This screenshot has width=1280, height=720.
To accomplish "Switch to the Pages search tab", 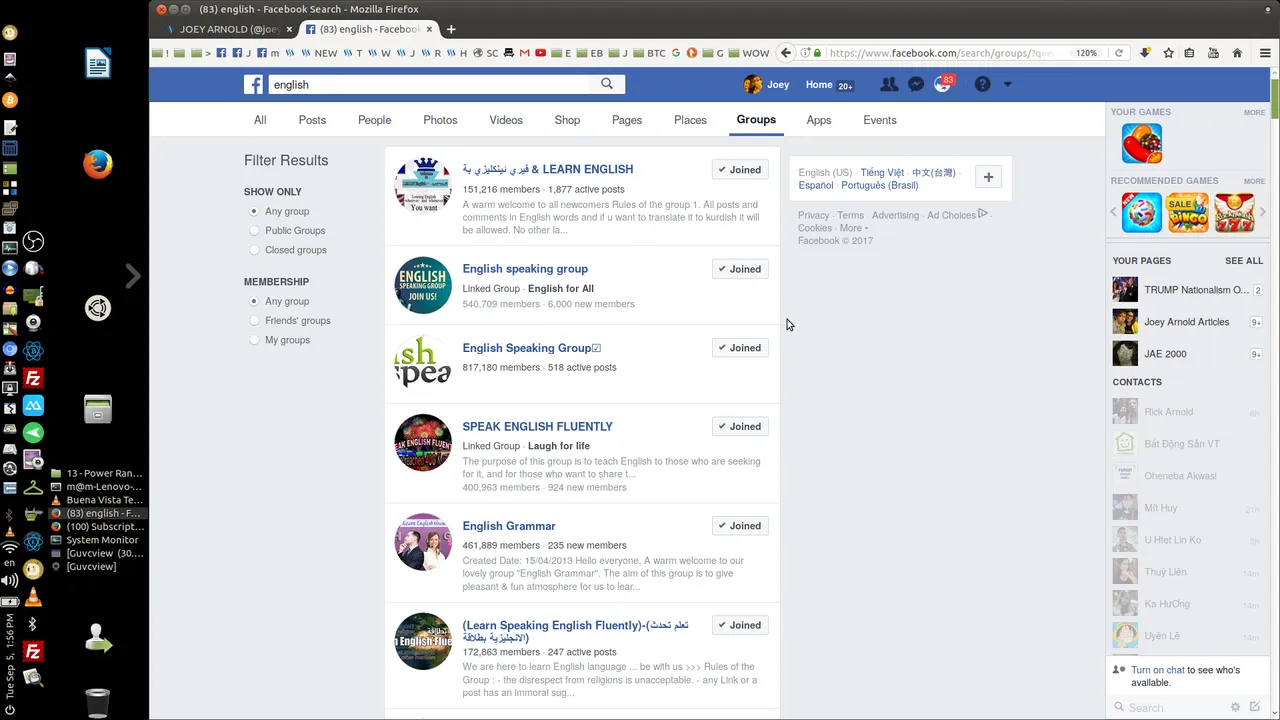I will pos(627,120).
